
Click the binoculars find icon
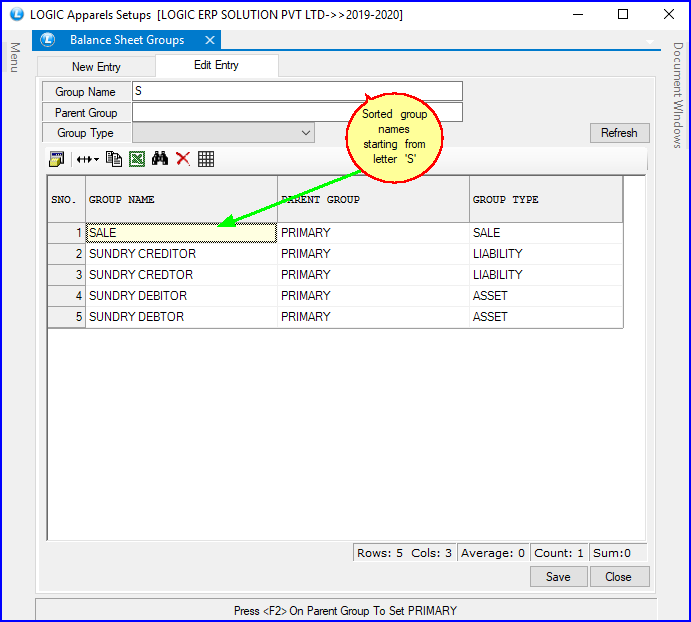(160, 159)
